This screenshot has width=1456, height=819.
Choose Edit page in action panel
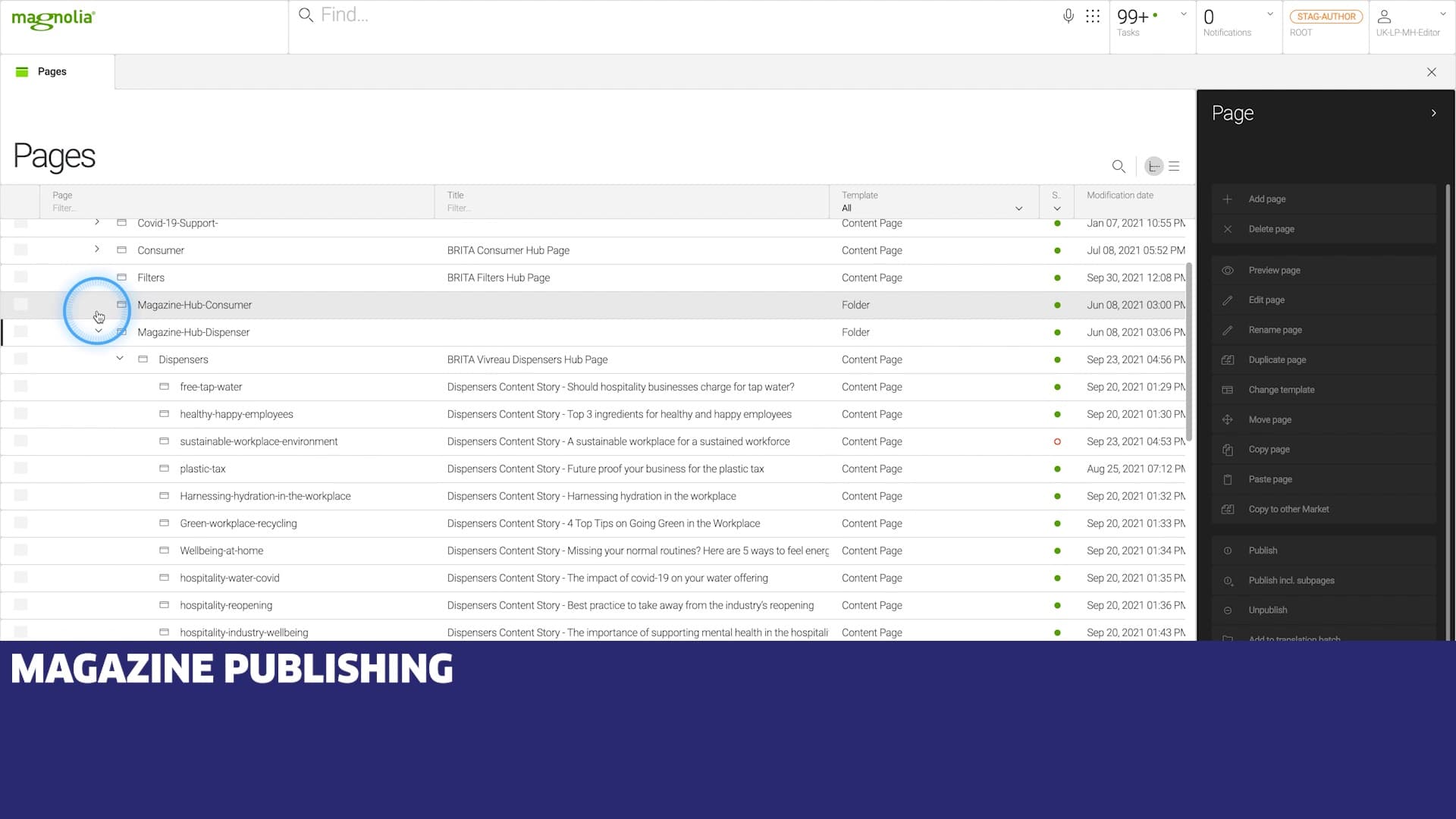point(1323,300)
